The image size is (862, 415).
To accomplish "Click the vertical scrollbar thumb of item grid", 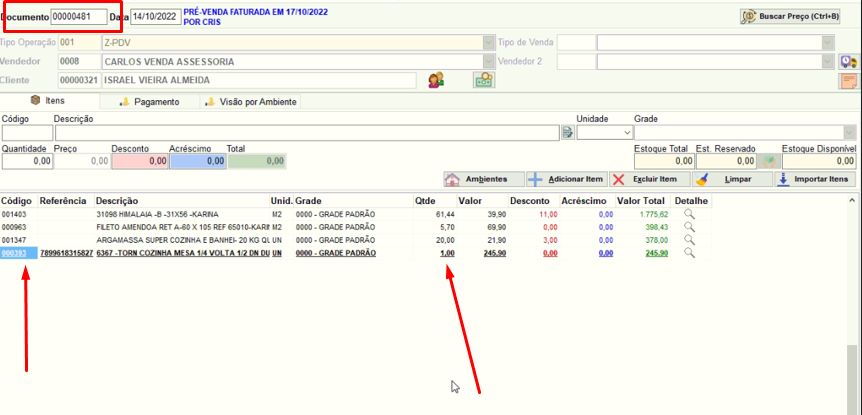I will (852, 380).
